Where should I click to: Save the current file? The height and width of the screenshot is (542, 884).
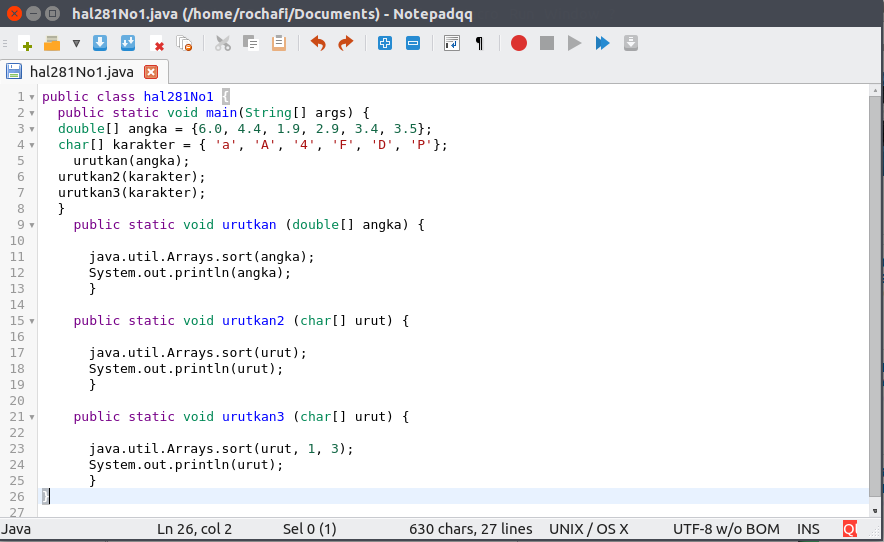[100, 43]
